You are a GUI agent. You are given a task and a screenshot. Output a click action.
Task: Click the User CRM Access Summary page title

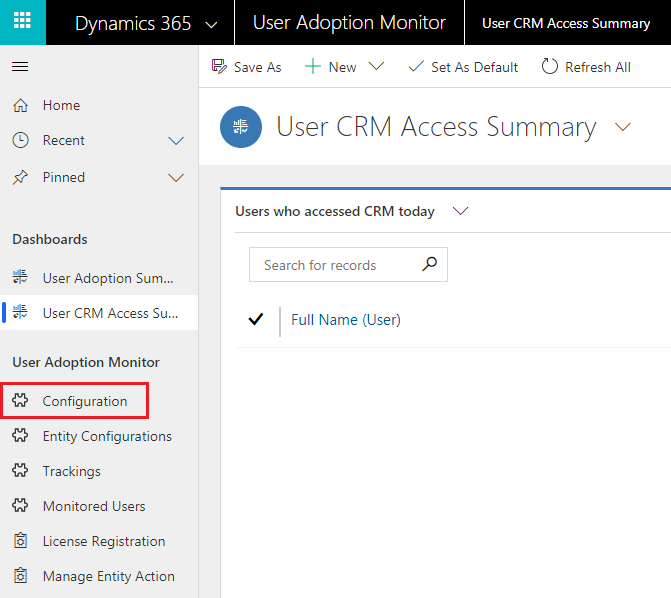click(x=436, y=127)
